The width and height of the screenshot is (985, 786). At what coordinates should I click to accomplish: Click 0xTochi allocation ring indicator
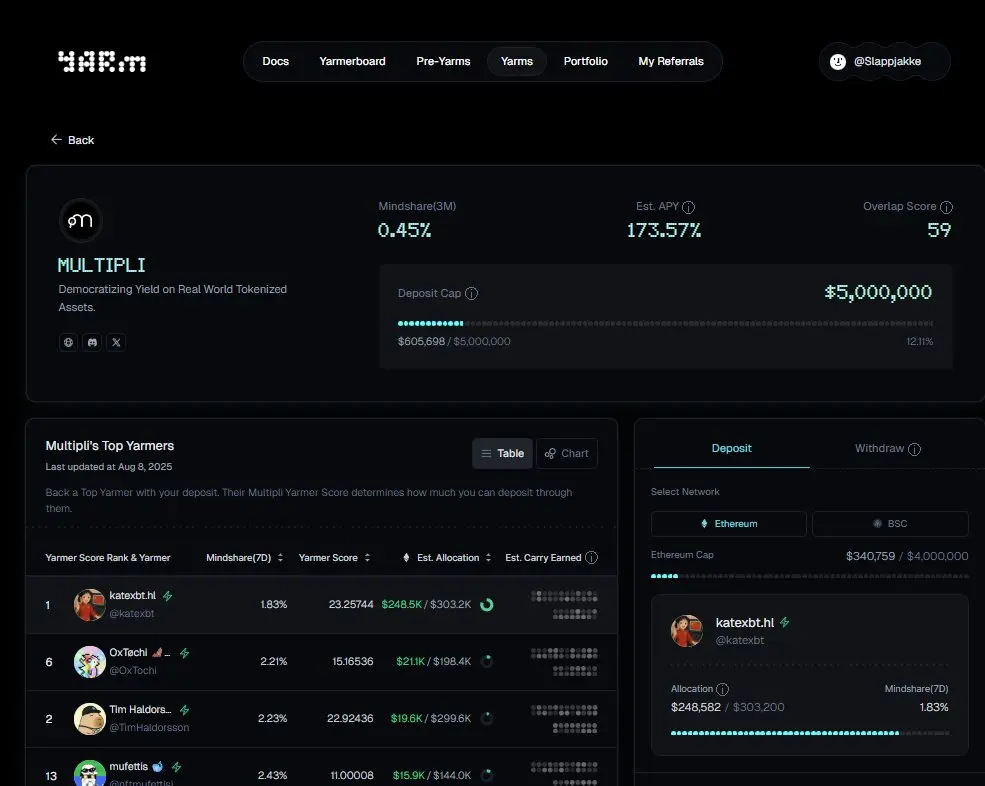pyautogui.click(x=487, y=661)
